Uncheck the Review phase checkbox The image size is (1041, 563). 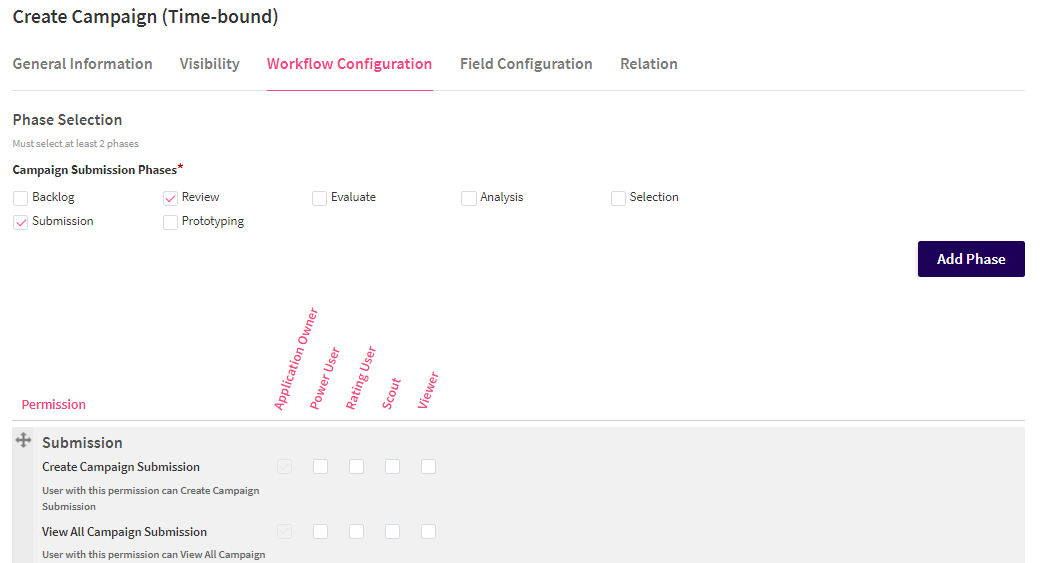click(x=171, y=198)
